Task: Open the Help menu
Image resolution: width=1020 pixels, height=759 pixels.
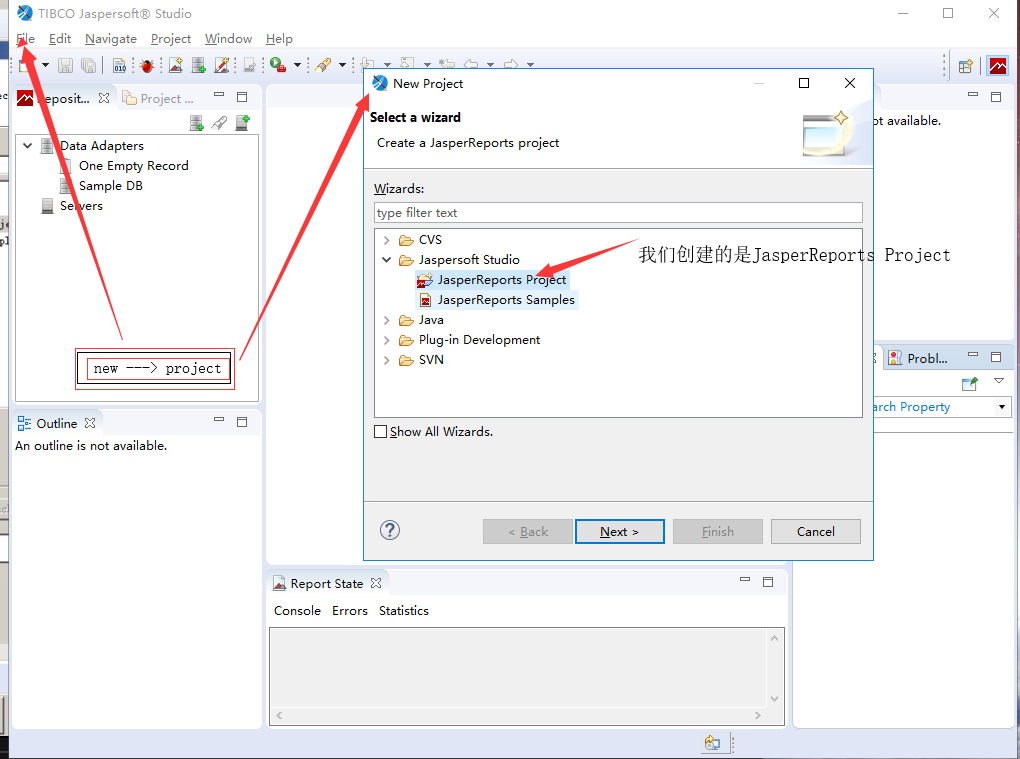Action: click(x=279, y=38)
